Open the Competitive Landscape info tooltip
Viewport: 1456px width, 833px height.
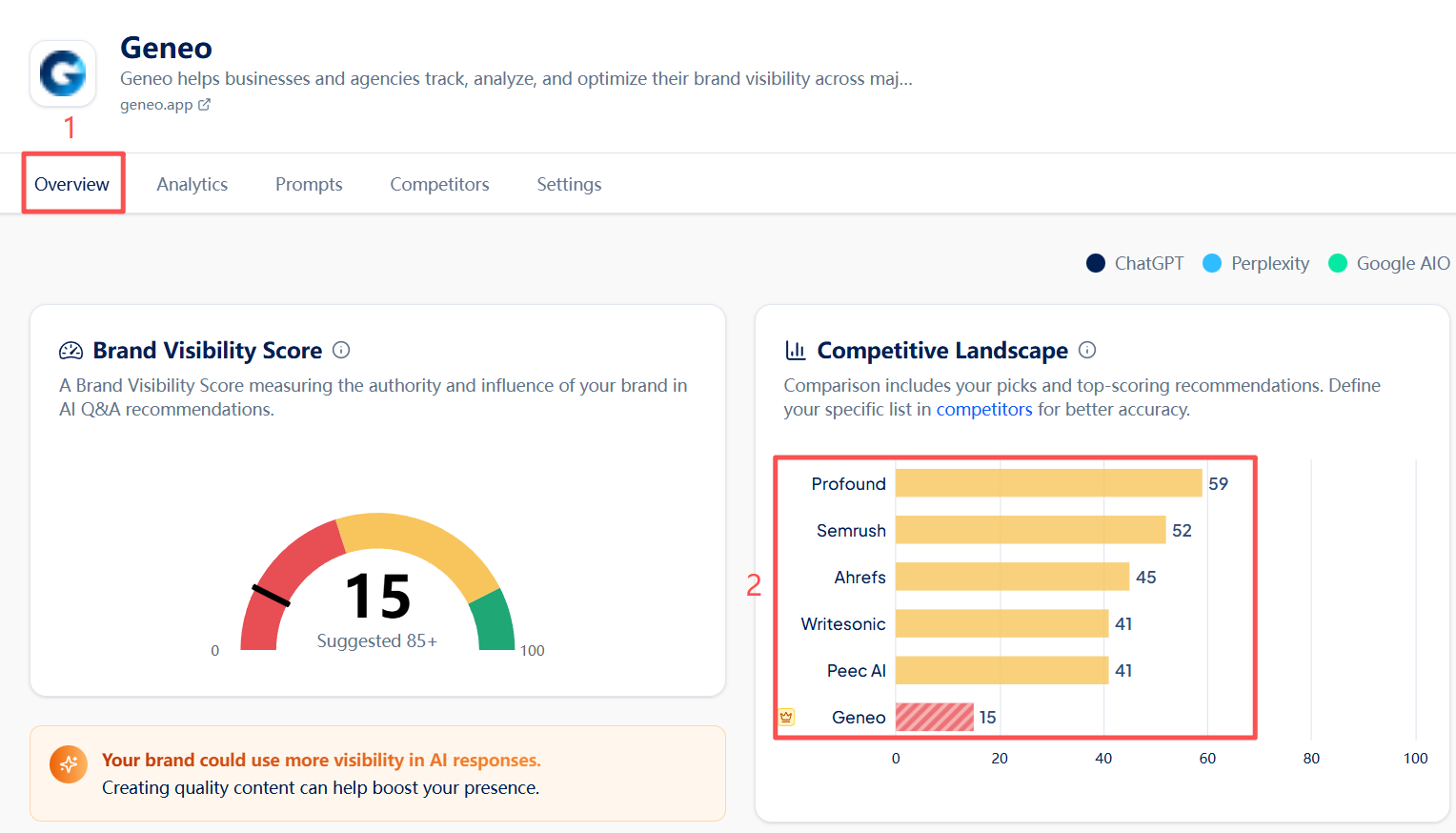[x=1087, y=350]
